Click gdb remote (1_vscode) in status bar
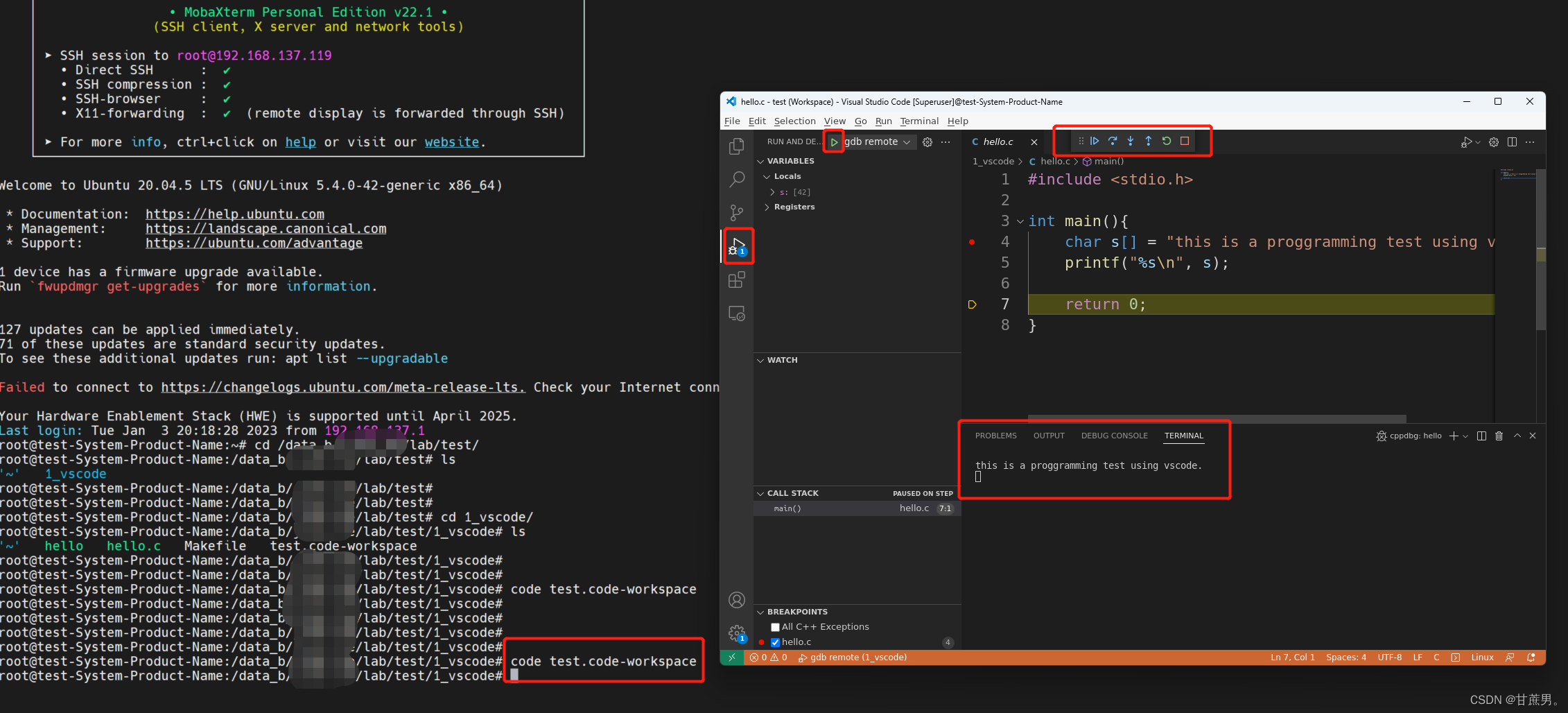1568x713 pixels. tap(853, 657)
